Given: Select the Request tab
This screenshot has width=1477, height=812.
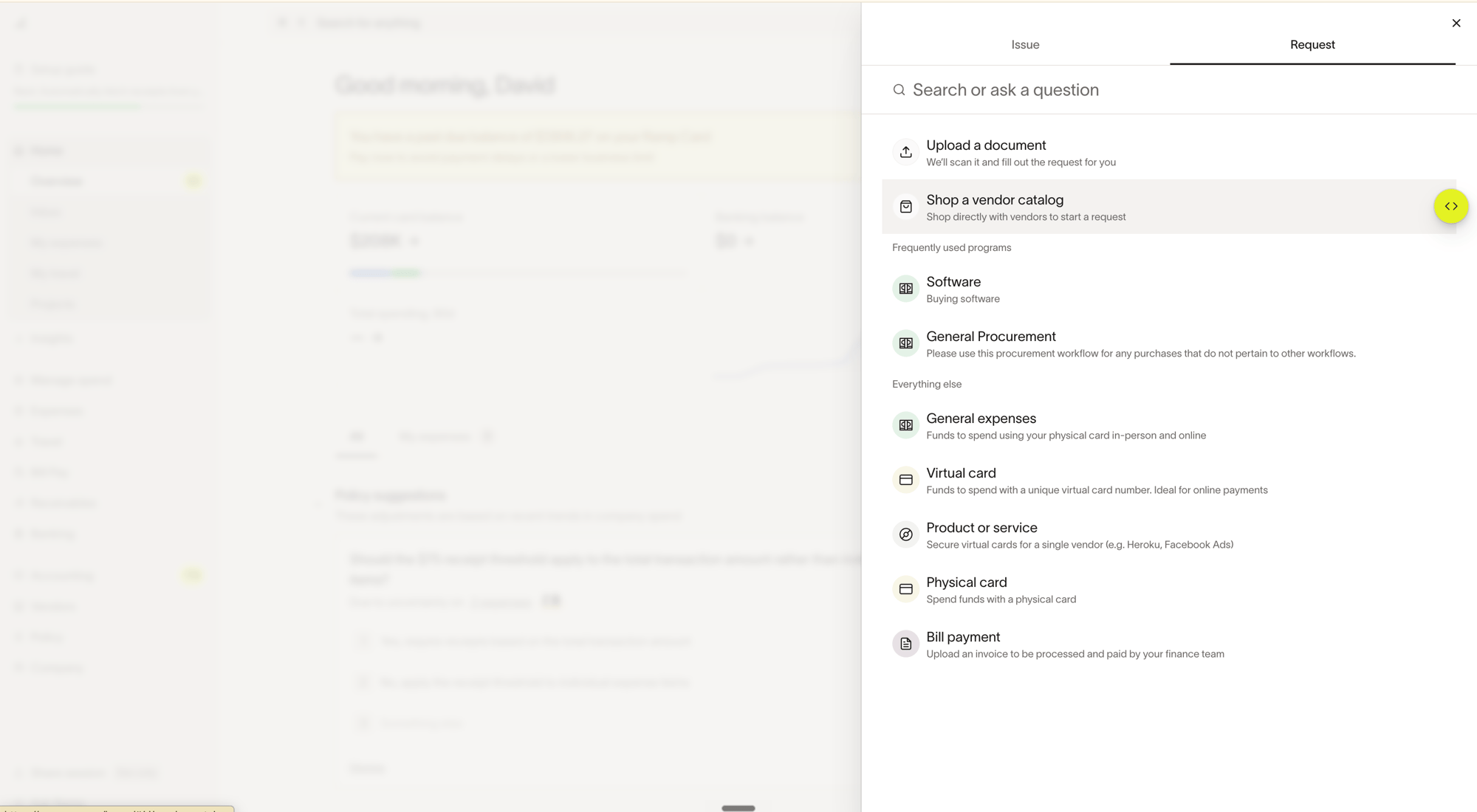Looking at the screenshot, I should click(1312, 45).
